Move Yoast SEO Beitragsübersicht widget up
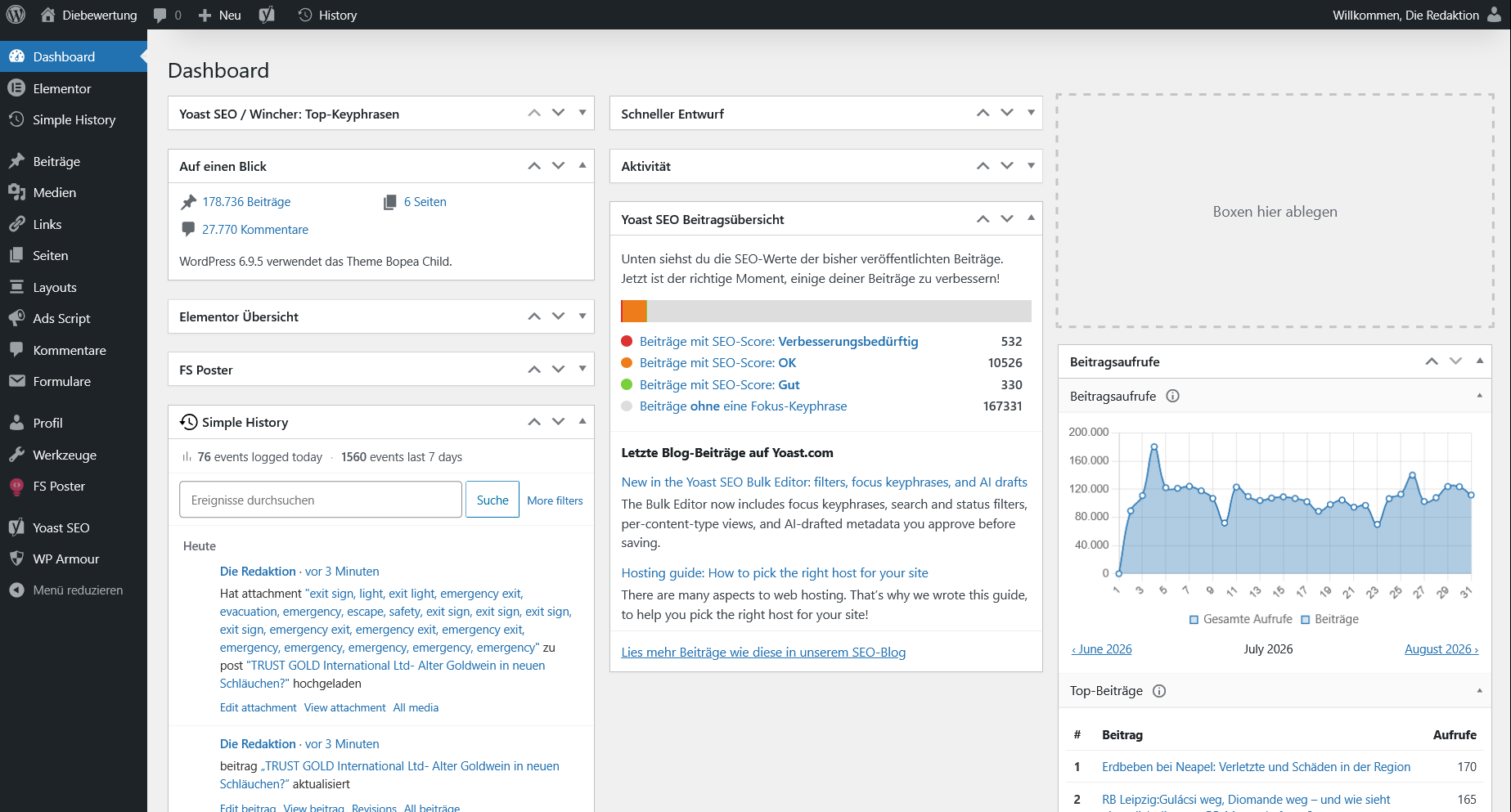 (x=983, y=218)
